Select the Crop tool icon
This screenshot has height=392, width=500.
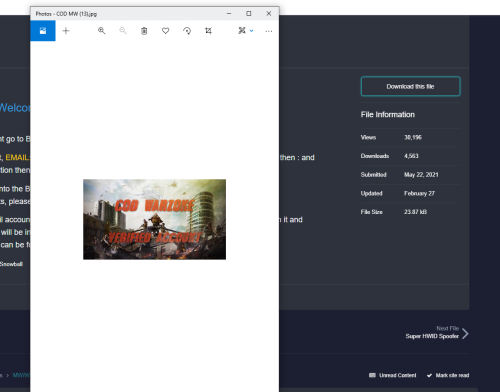pyautogui.click(x=208, y=31)
